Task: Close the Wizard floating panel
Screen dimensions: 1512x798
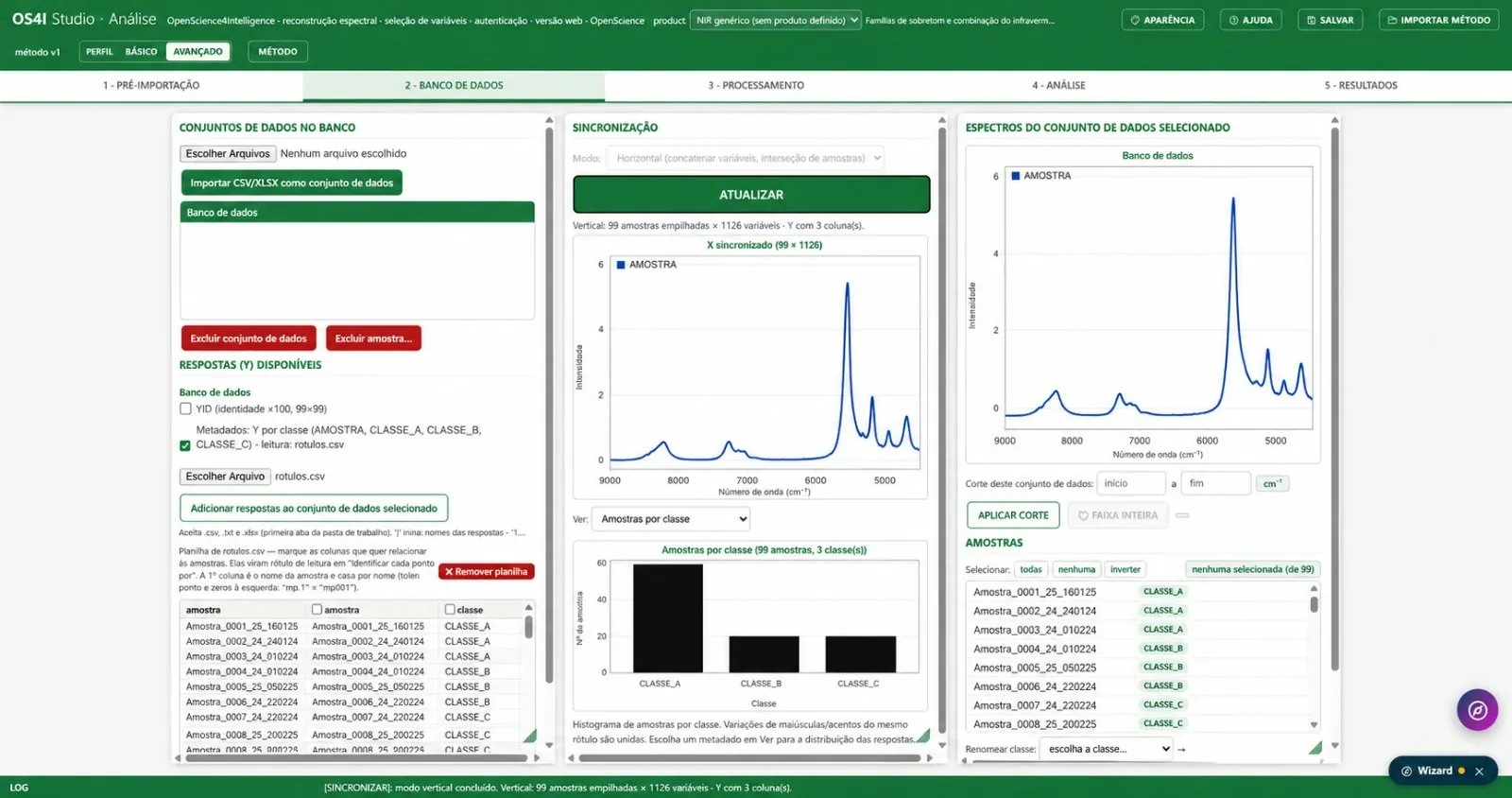Action: coord(1479,772)
